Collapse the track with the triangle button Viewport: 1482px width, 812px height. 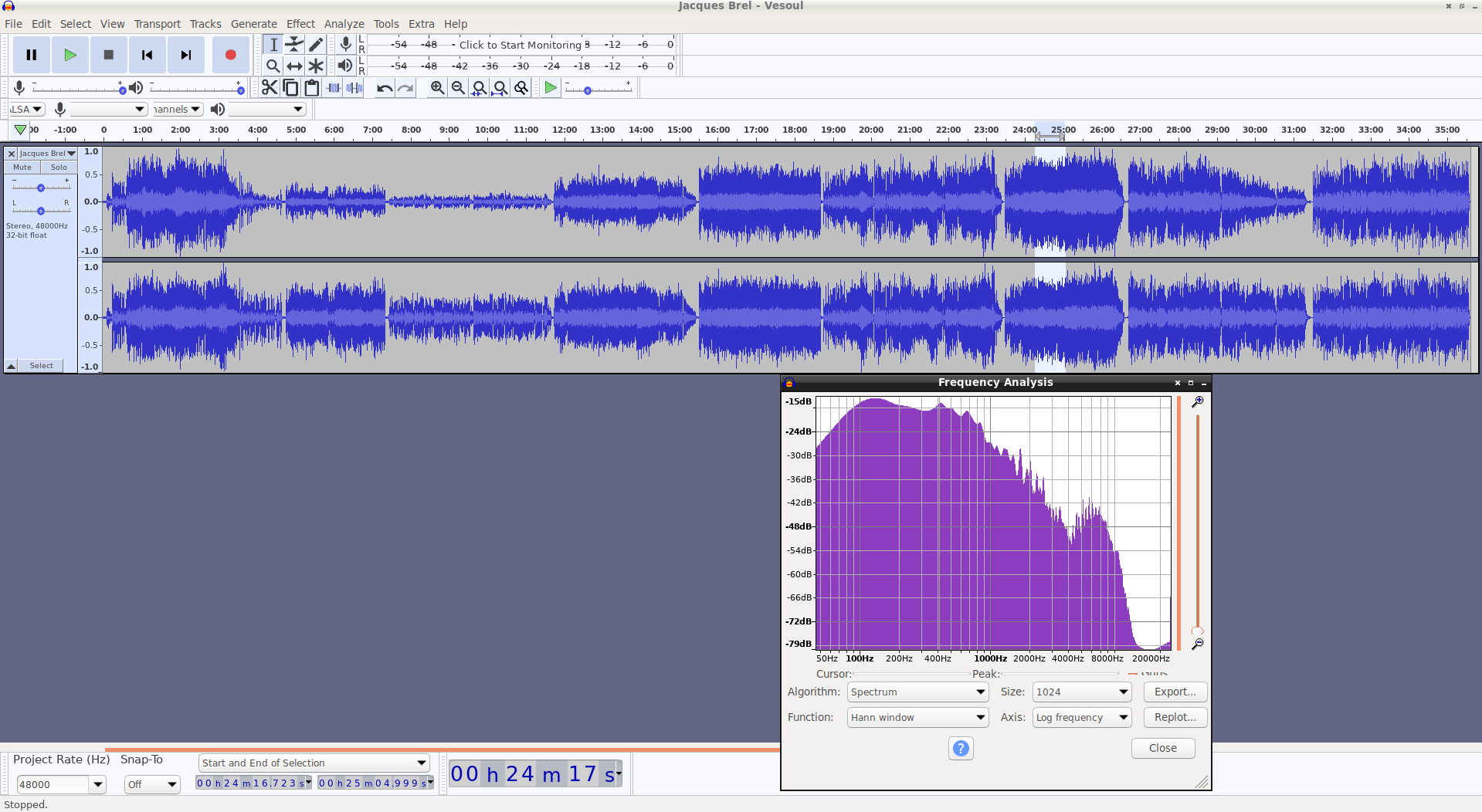pyautogui.click(x=12, y=366)
